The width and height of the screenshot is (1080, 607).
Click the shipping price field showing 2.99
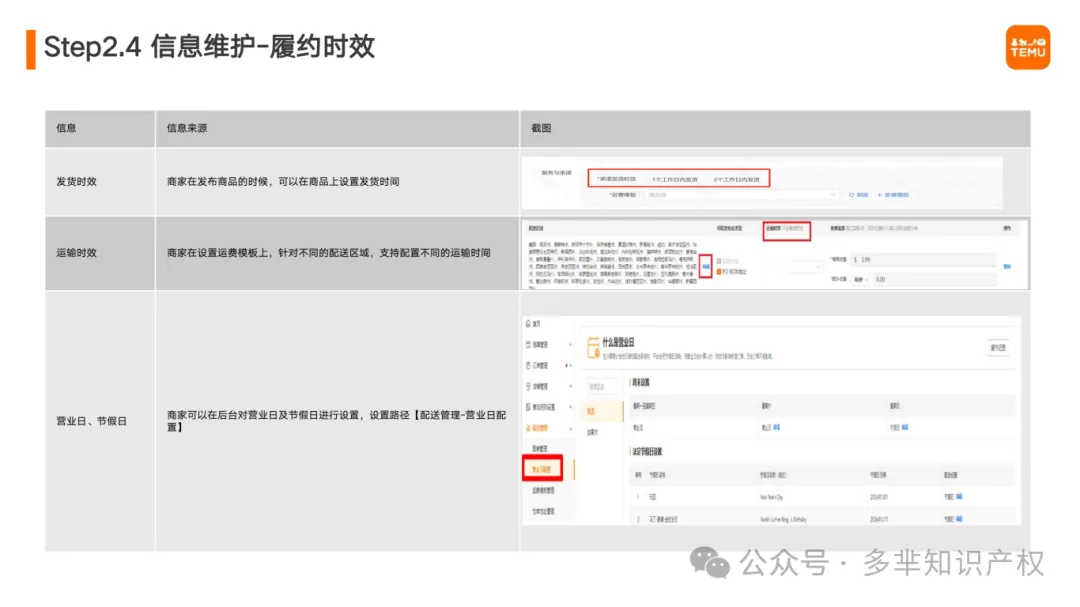click(923, 260)
